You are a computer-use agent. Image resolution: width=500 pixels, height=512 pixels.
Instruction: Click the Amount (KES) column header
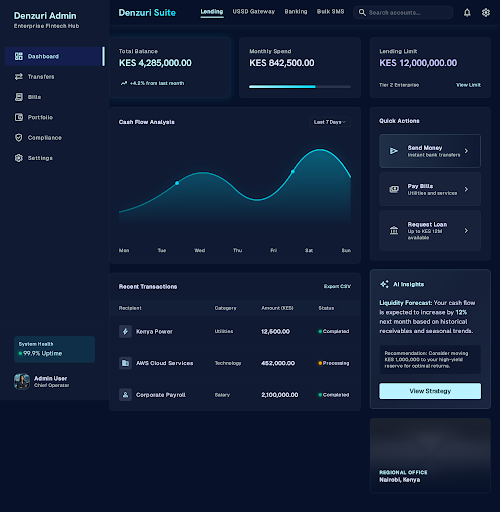point(277,308)
